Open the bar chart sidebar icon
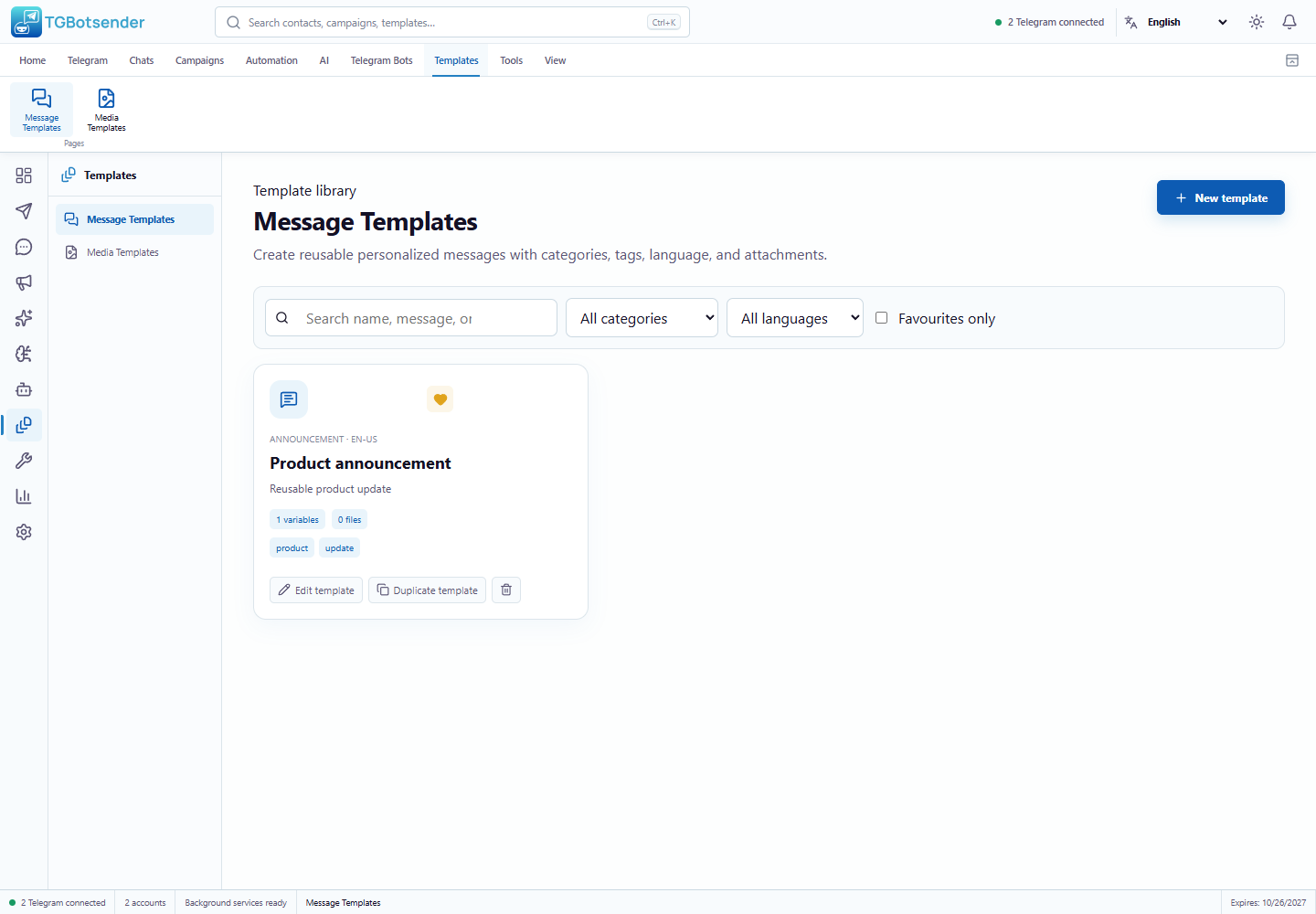 pos(24,496)
